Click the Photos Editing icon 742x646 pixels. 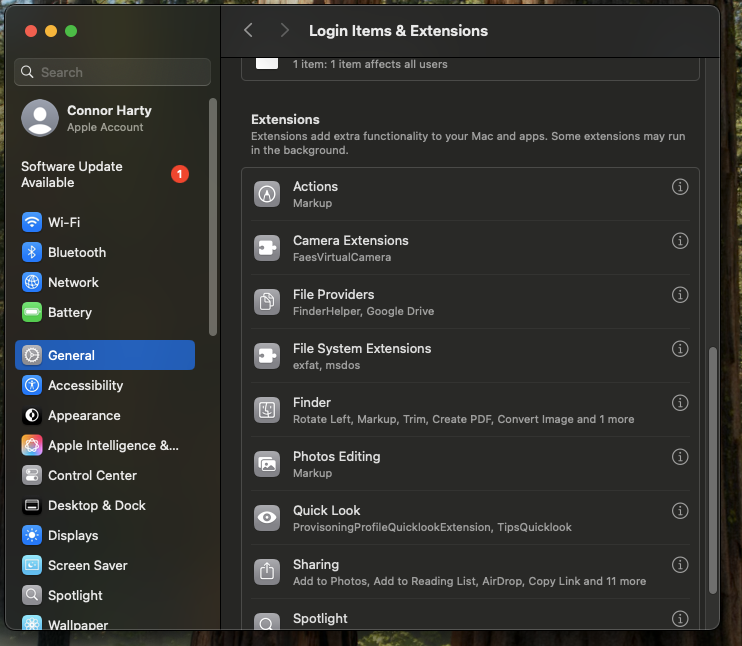(x=267, y=464)
